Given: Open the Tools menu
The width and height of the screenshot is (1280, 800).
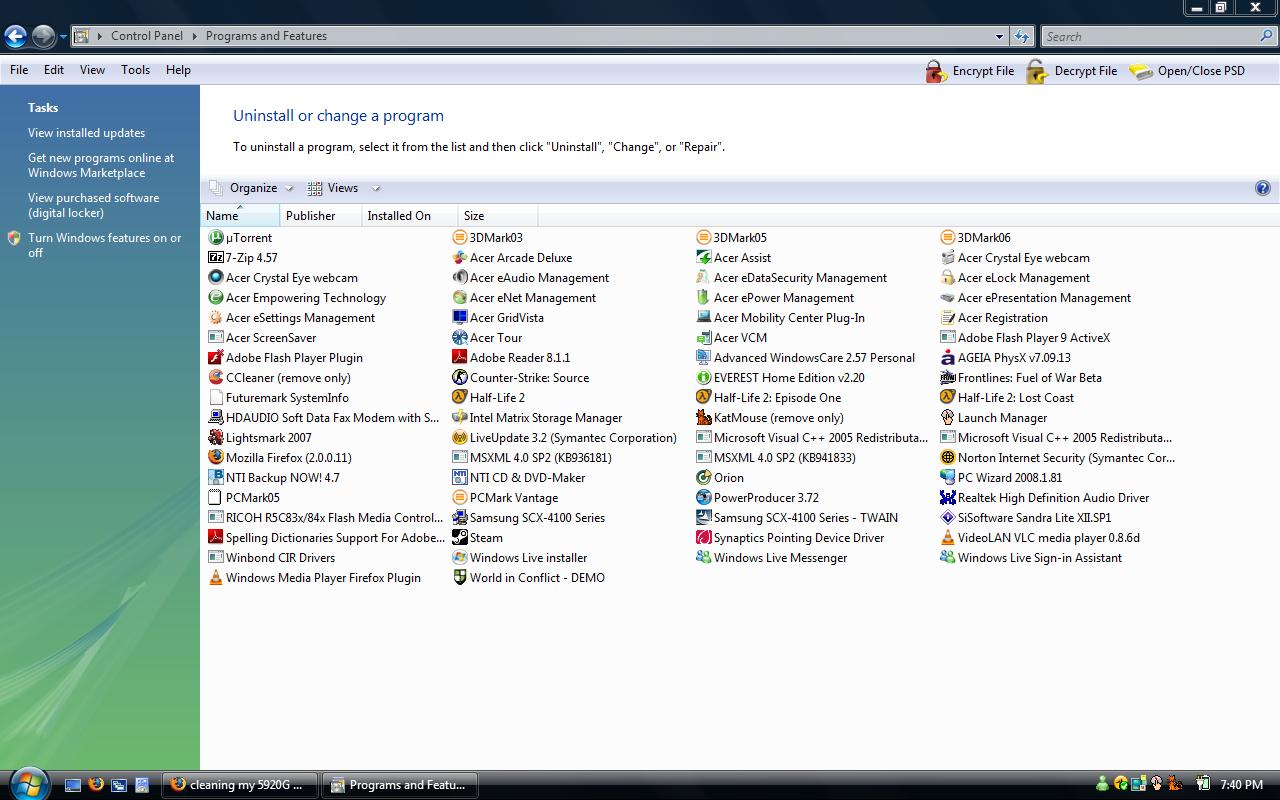Looking at the screenshot, I should coord(135,70).
